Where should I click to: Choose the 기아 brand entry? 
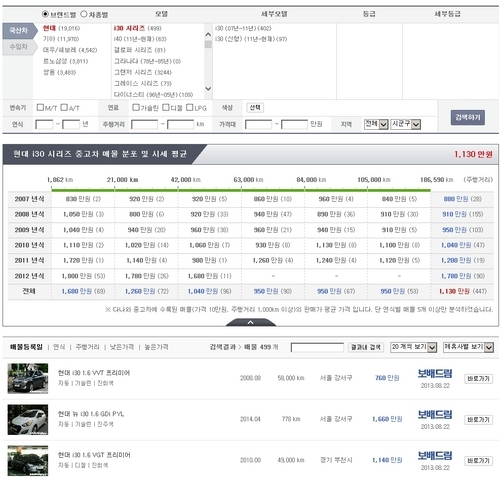tap(61, 39)
